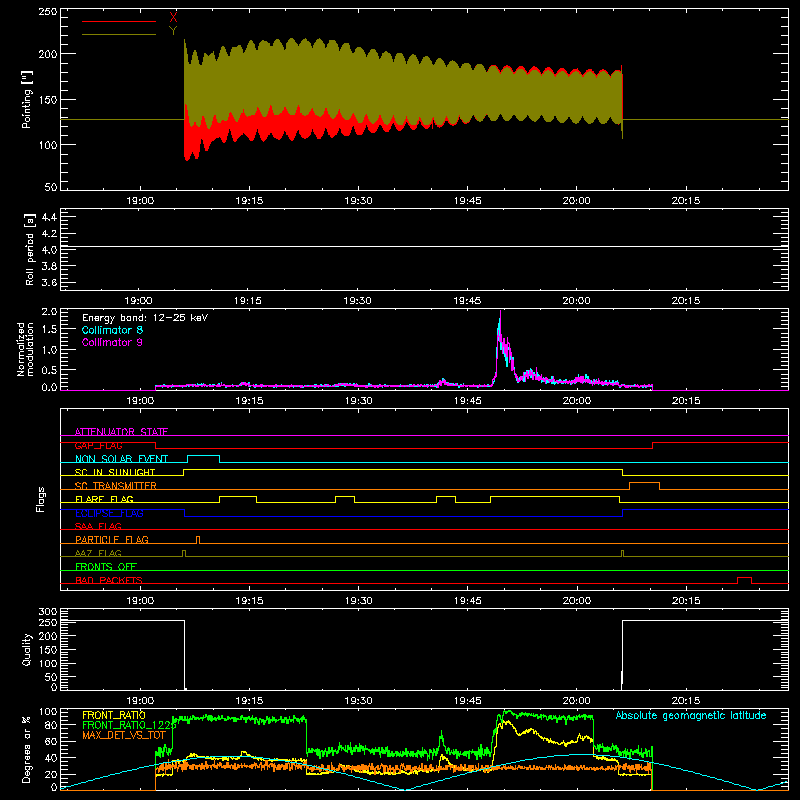Click '19:30' under the Pointing panel
The width and height of the screenshot is (800, 800).
click(x=358, y=201)
